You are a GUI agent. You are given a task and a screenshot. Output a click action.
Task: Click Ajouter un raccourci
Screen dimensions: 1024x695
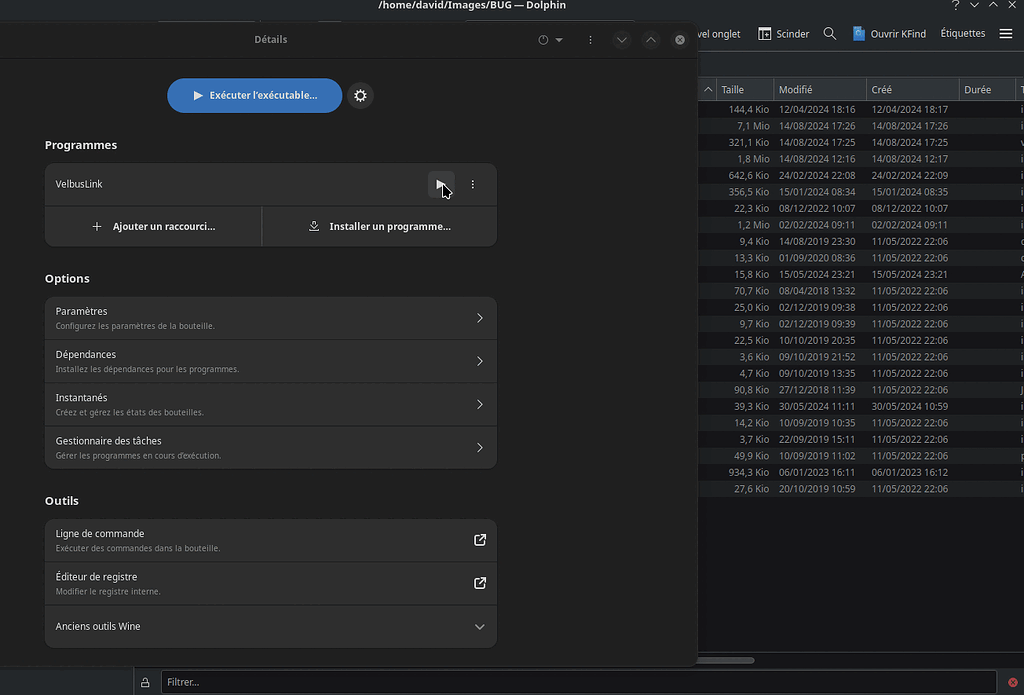point(152,226)
